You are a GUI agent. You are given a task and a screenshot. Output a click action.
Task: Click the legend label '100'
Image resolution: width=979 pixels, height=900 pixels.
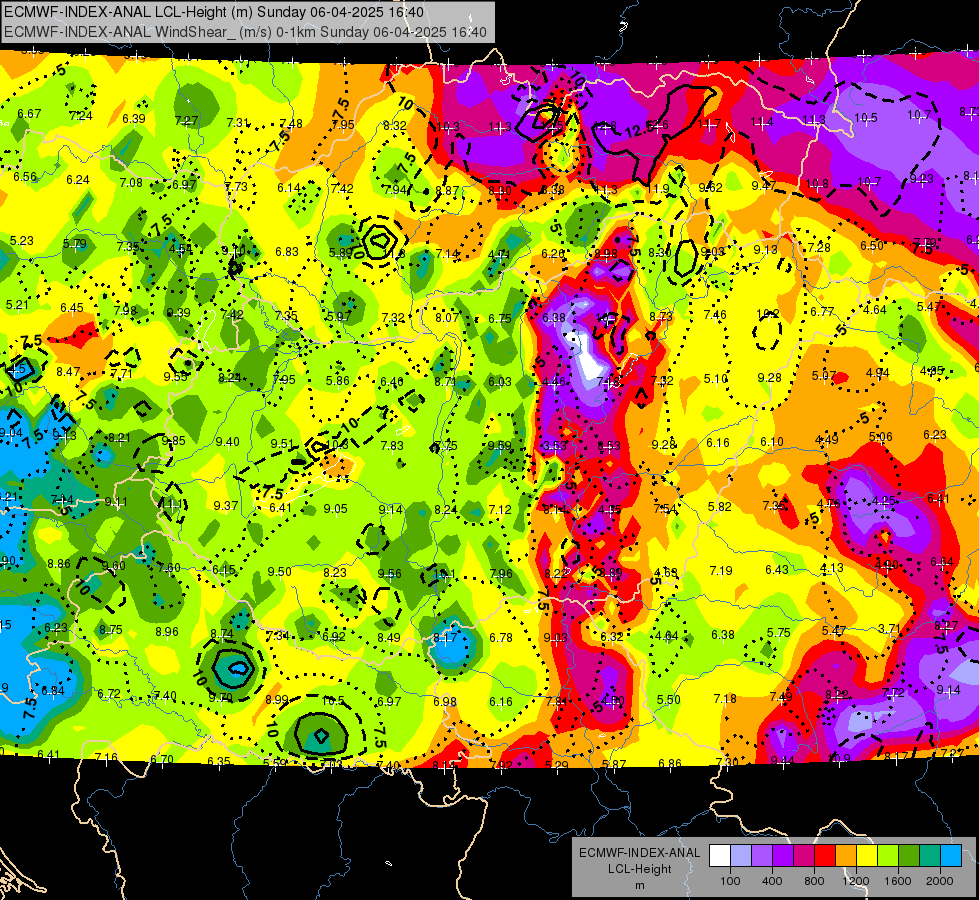tap(730, 881)
